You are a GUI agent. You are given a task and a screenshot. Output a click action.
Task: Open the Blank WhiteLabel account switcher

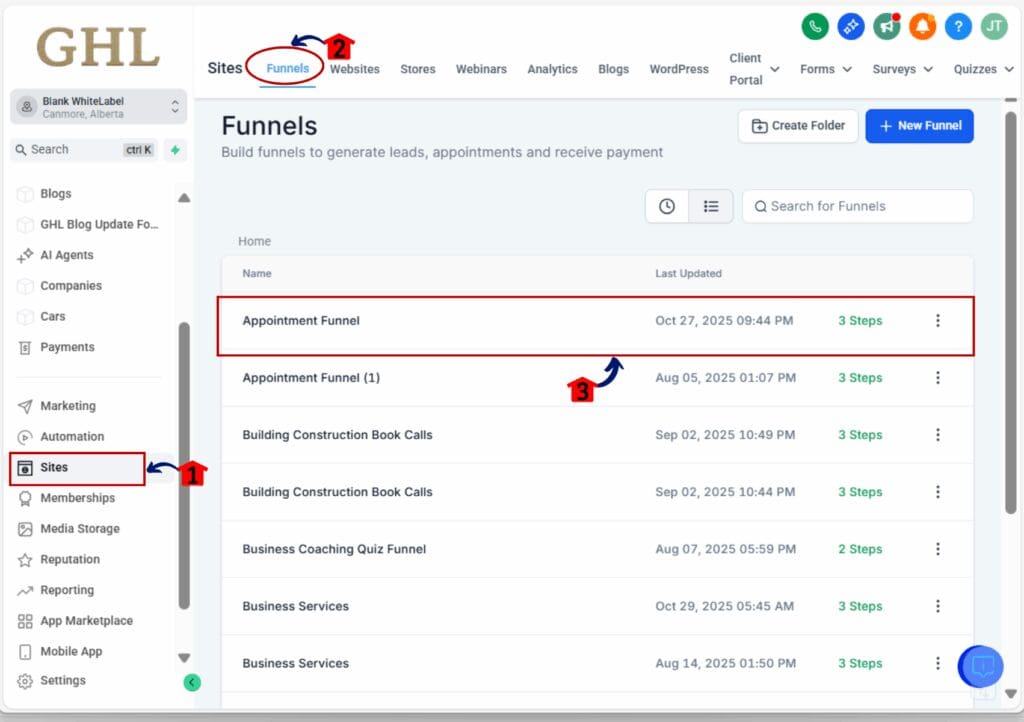[98, 107]
